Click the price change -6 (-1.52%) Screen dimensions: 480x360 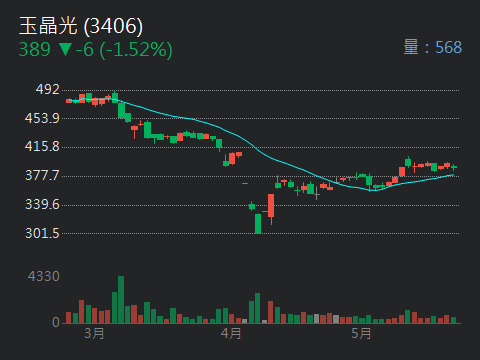click(x=124, y=50)
